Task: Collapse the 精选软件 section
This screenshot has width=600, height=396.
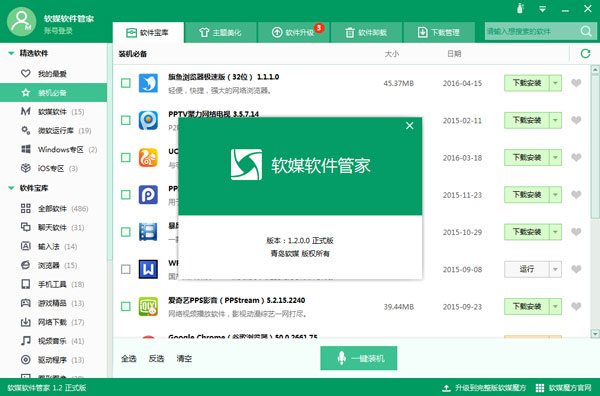Action: click(11, 53)
